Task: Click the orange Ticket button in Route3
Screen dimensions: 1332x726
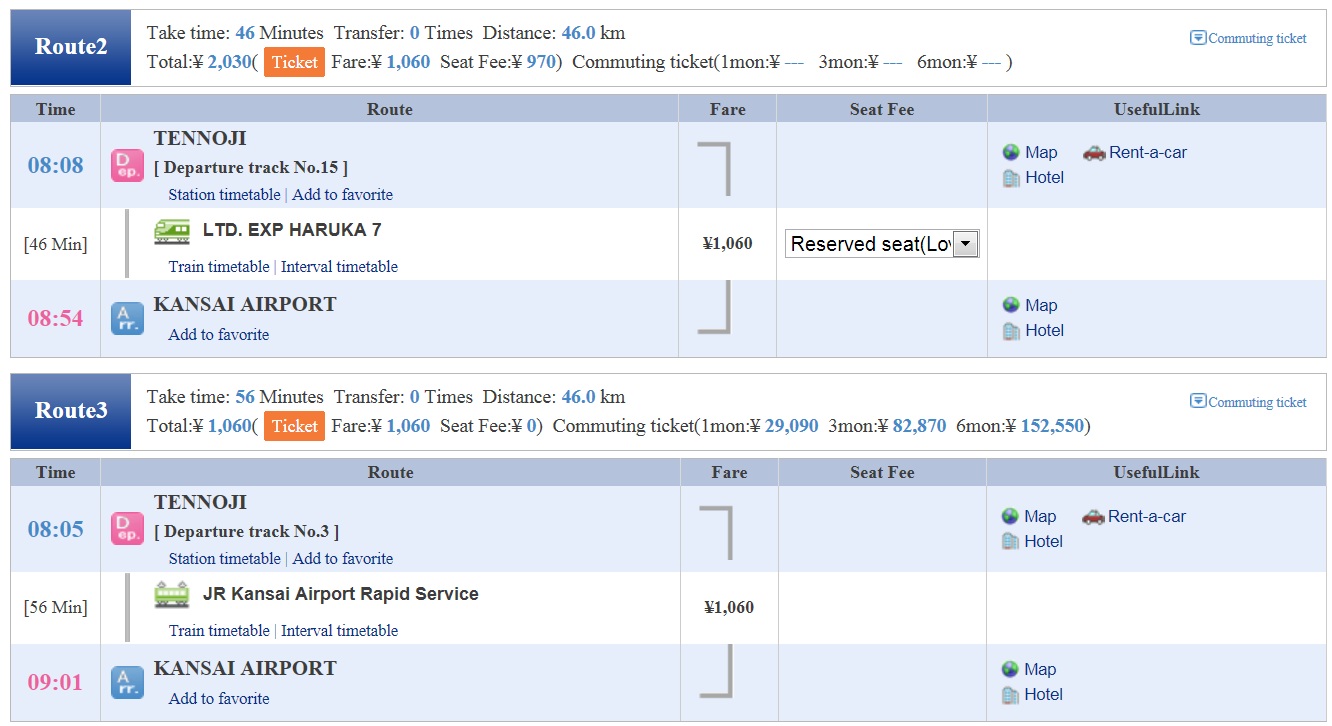Action: 294,426
